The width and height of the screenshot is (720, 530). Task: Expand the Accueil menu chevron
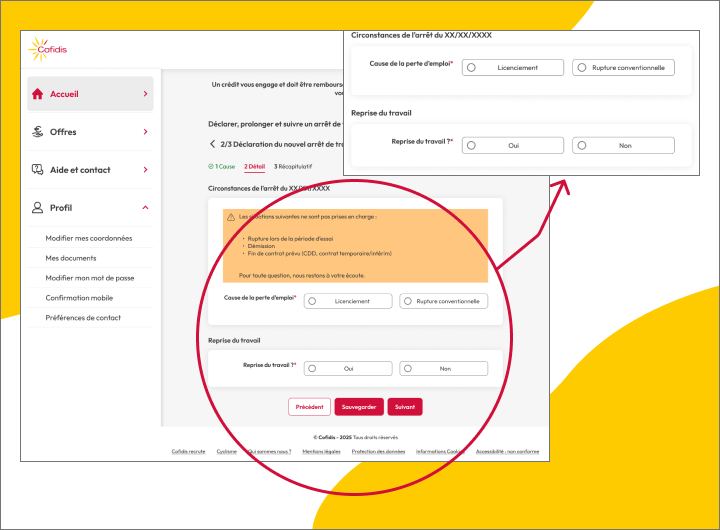[145, 94]
